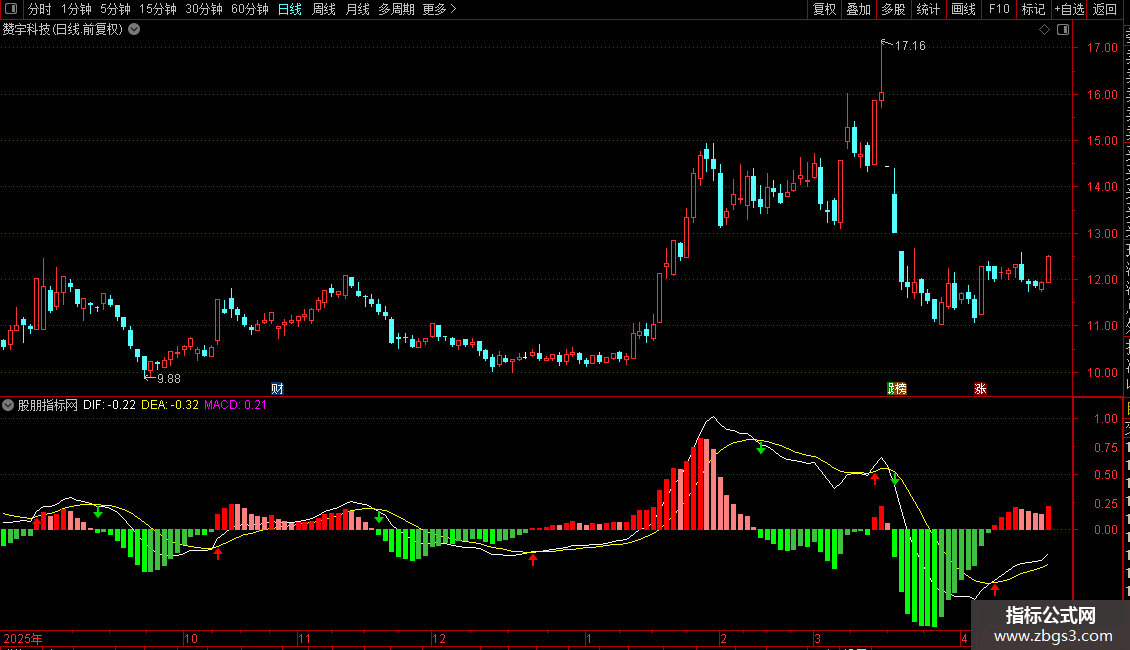Screen dimensions: 1130x650
Task: Toggle the right sidebar panel icon
Action: click(x=1063, y=30)
